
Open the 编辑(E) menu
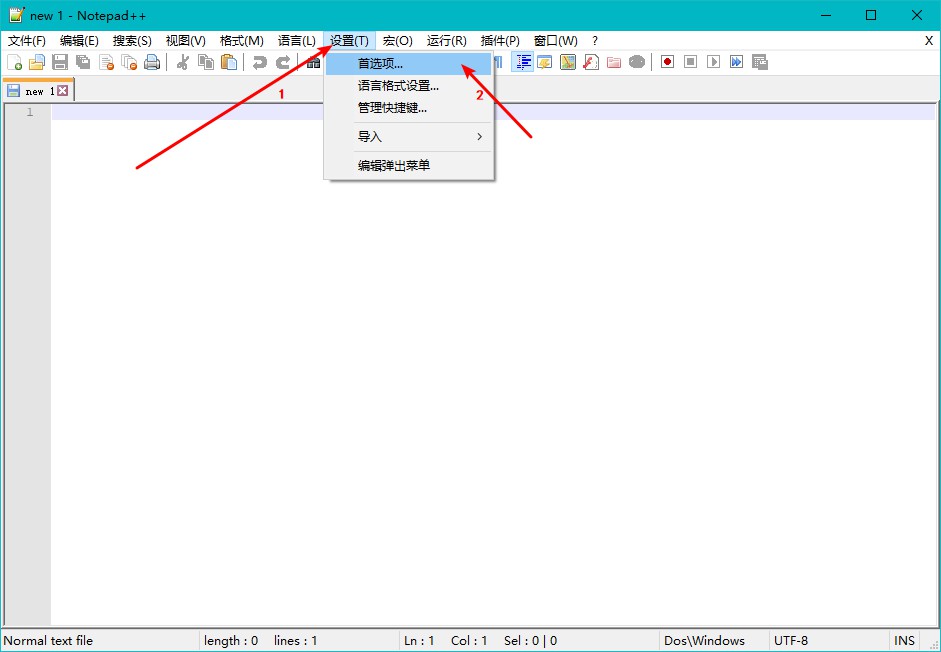(x=79, y=41)
